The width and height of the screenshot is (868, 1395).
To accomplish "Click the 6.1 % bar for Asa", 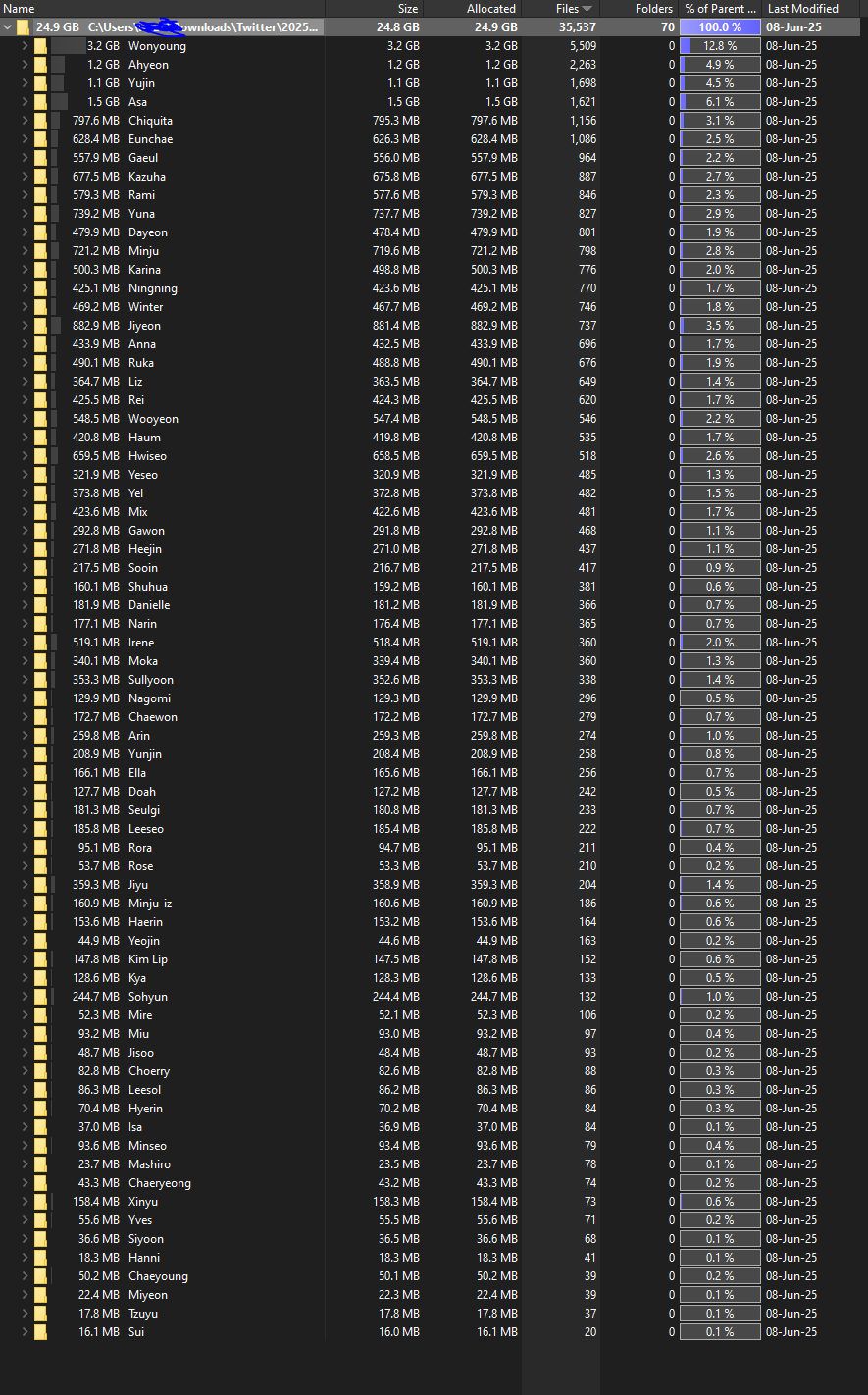I will pos(720,102).
